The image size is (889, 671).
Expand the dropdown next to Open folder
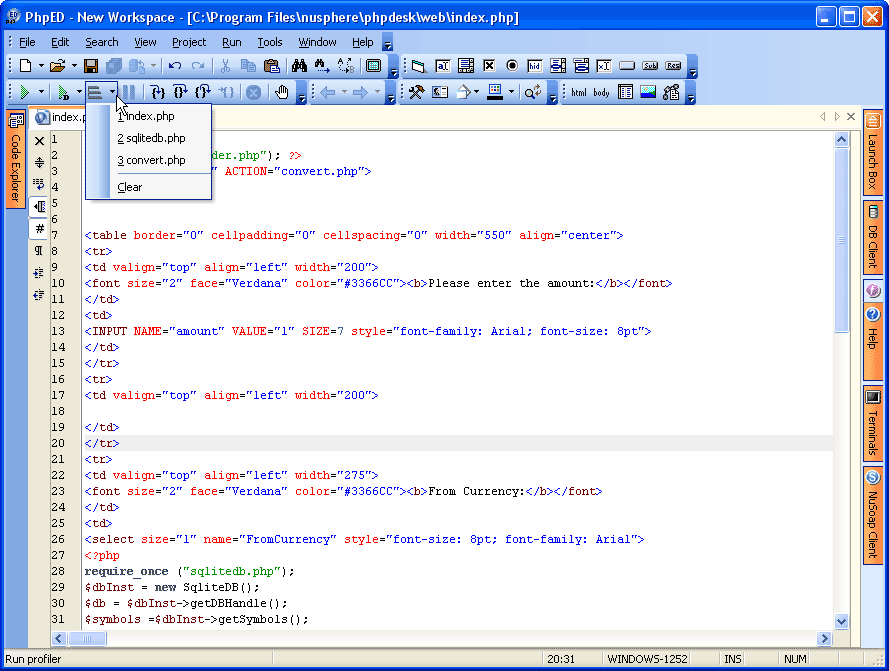click(73, 66)
